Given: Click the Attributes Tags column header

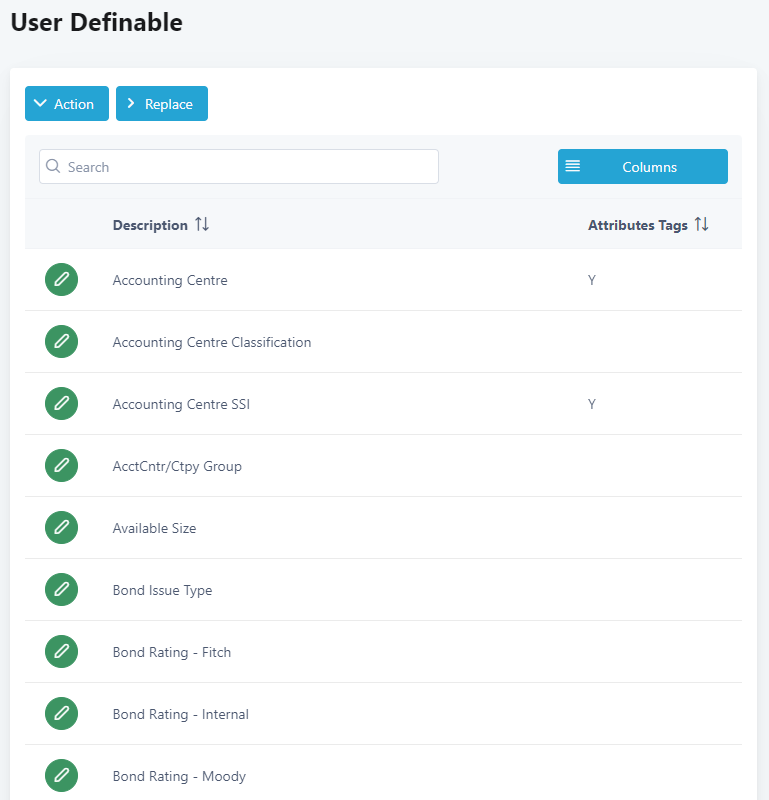Looking at the screenshot, I should point(637,225).
